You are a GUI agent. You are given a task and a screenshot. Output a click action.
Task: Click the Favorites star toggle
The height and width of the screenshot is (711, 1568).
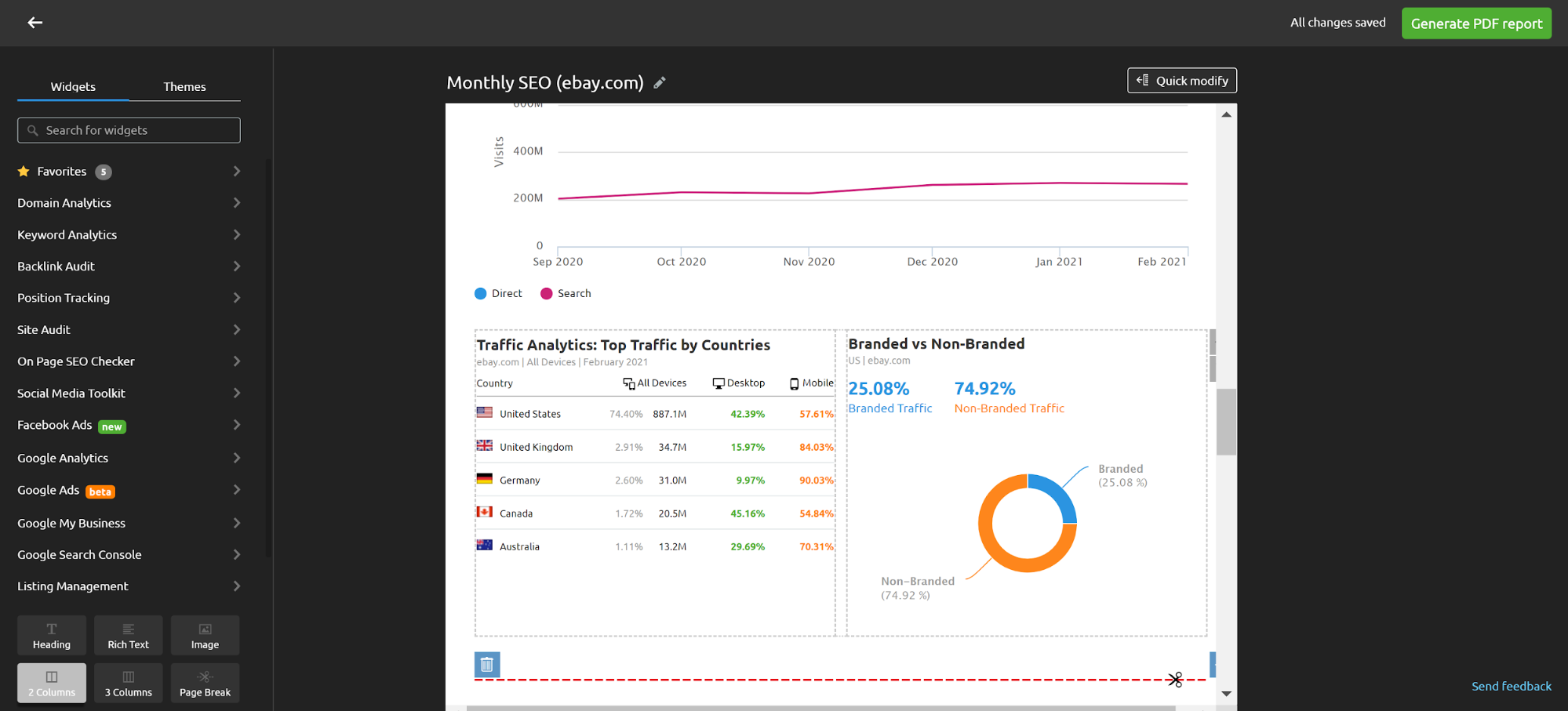[x=24, y=171]
